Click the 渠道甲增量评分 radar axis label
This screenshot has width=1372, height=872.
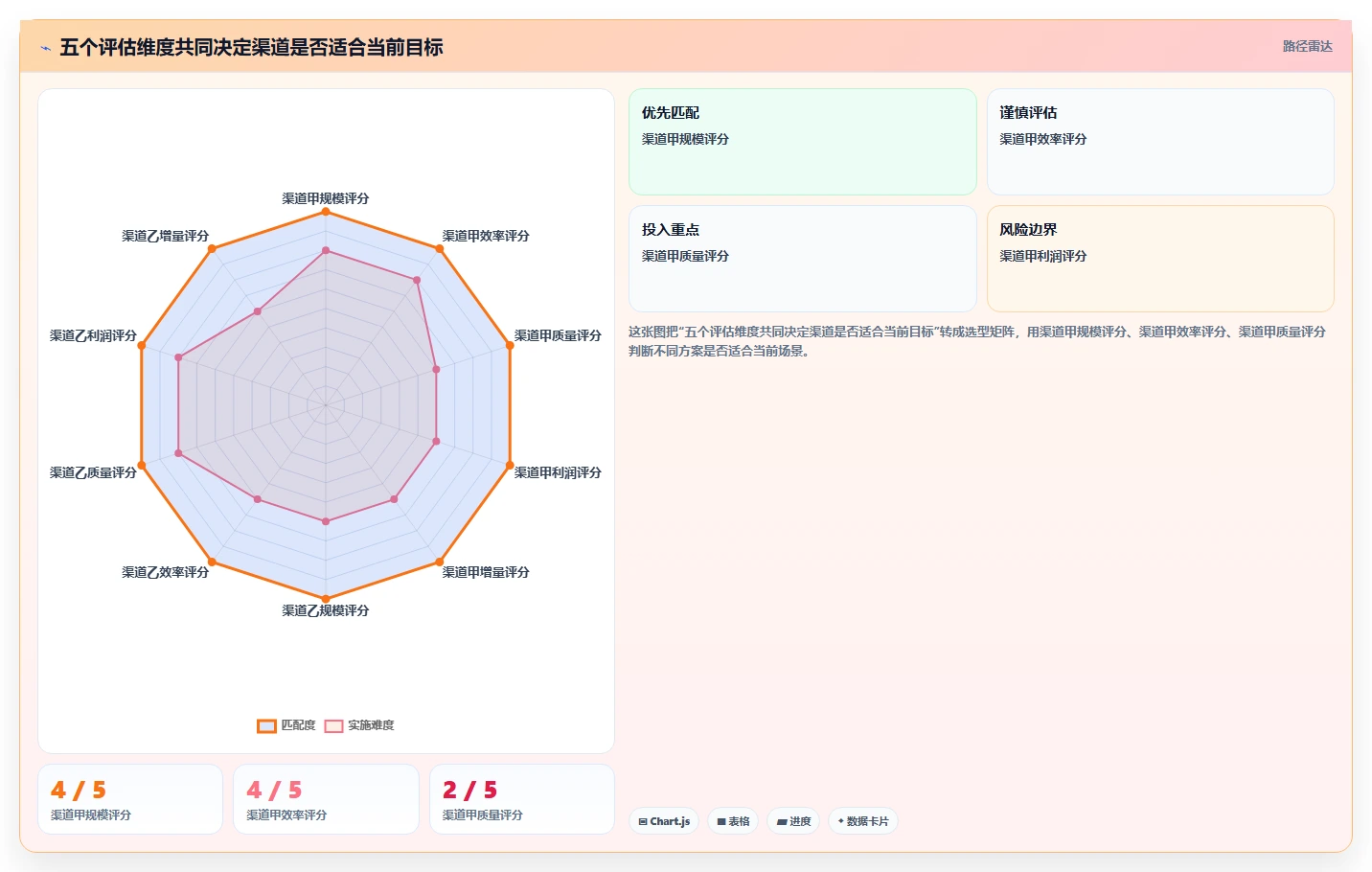click(486, 572)
